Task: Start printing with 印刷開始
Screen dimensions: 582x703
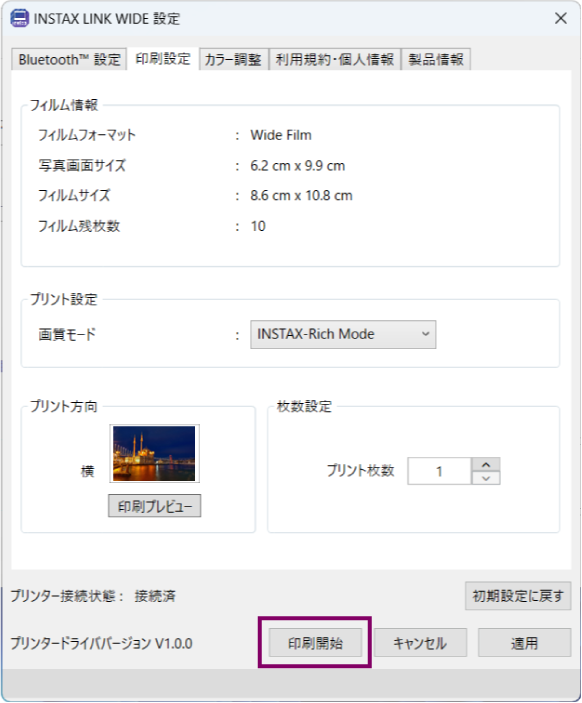Action: pos(315,643)
